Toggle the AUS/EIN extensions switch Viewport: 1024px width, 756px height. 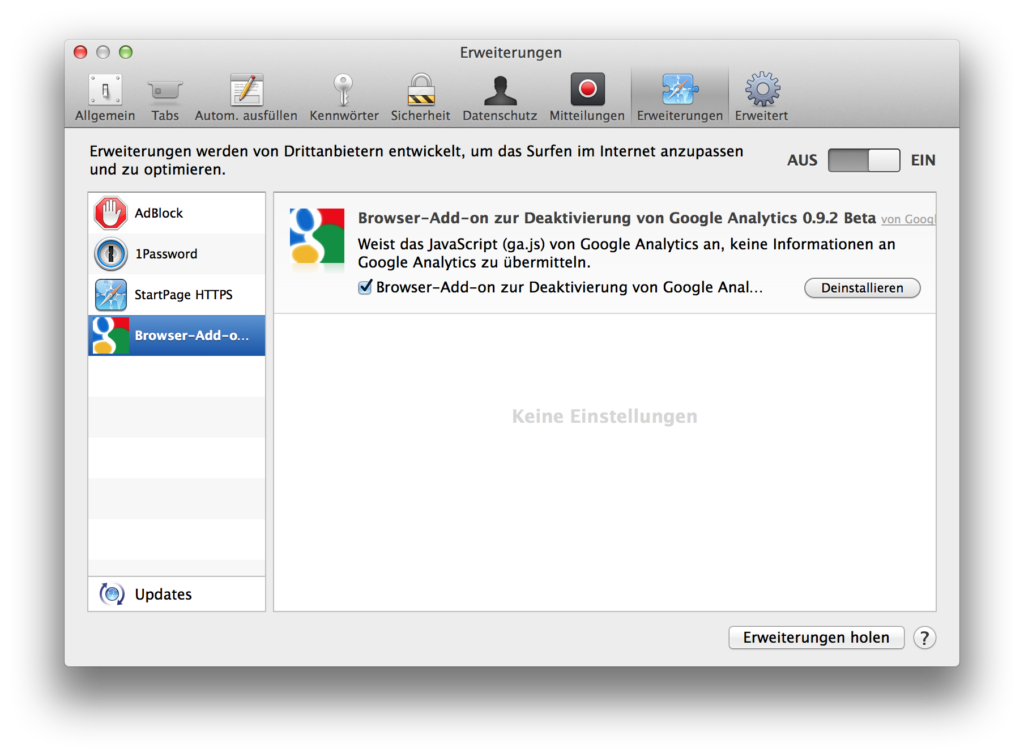[864, 160]
